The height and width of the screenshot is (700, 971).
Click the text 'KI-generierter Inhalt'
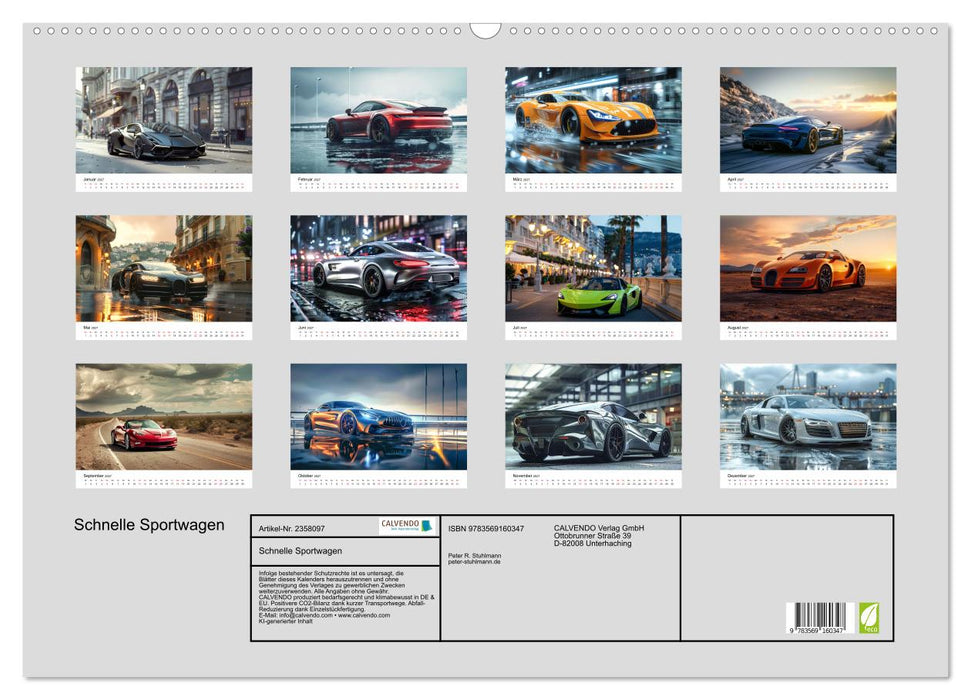pos(285,621)
